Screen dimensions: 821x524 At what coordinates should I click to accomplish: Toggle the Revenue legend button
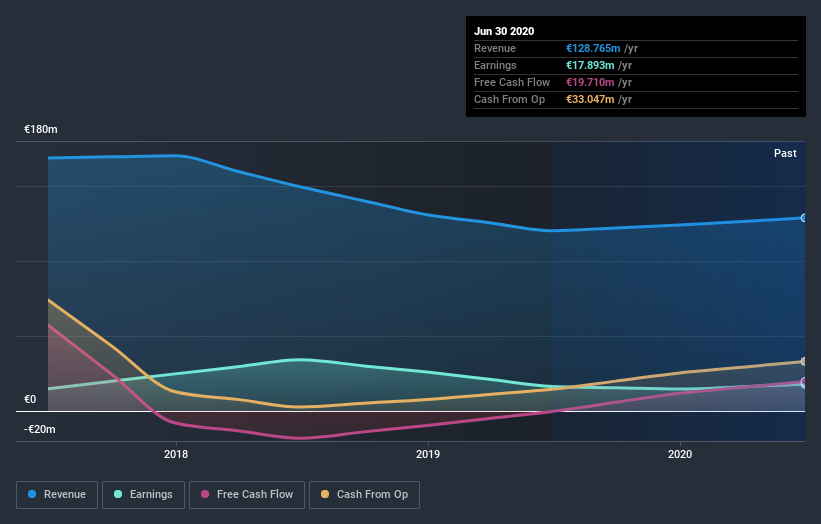[57, 495]
